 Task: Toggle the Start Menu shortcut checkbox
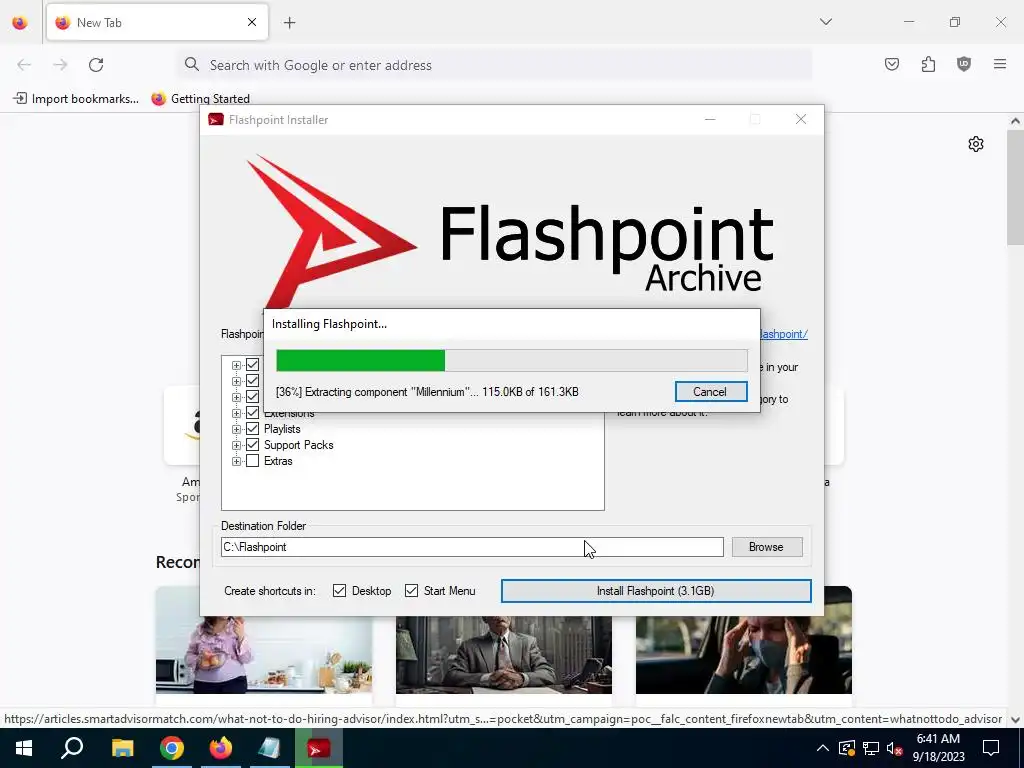click(x=411, y=591)
